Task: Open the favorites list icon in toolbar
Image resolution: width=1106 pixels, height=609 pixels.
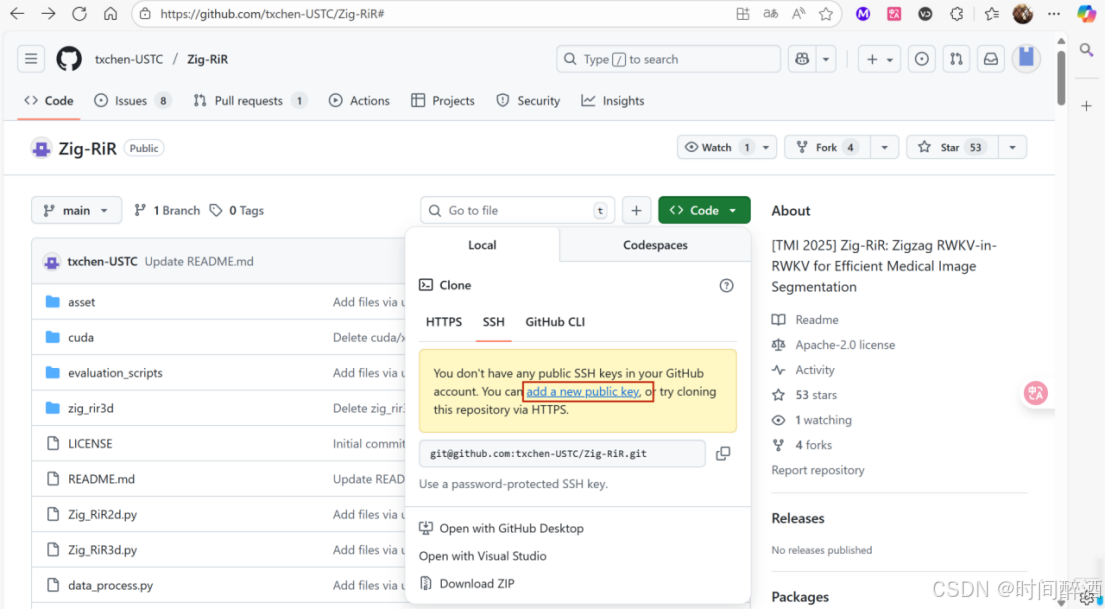Action: click(x=991, y=13)
